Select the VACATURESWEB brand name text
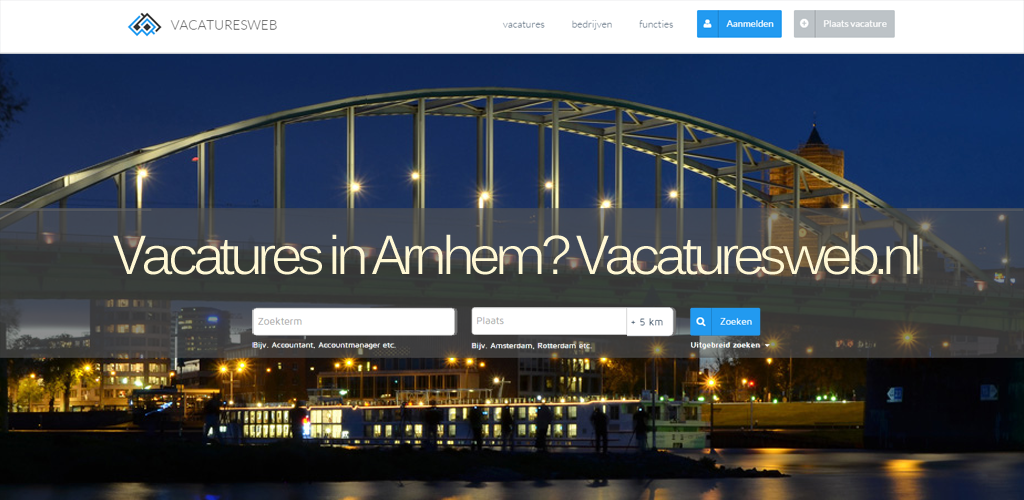The image size is (1024, 500). pos(223,25)
